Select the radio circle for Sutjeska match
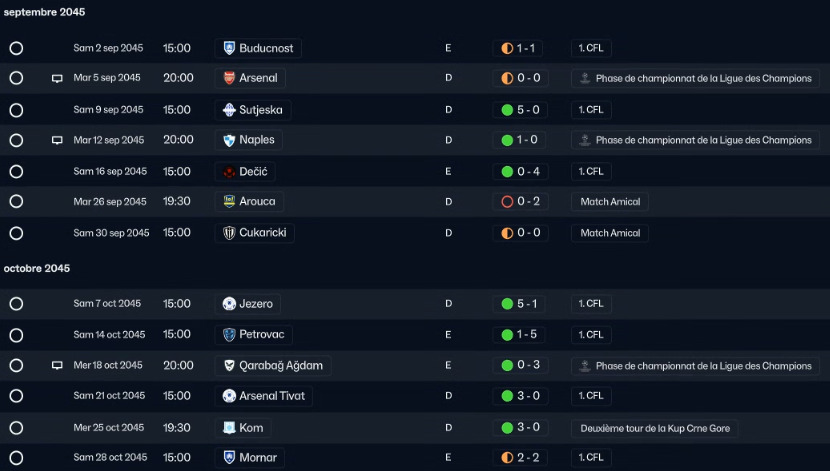The width and height of the screenshot is (830, 471). point(16,110)
